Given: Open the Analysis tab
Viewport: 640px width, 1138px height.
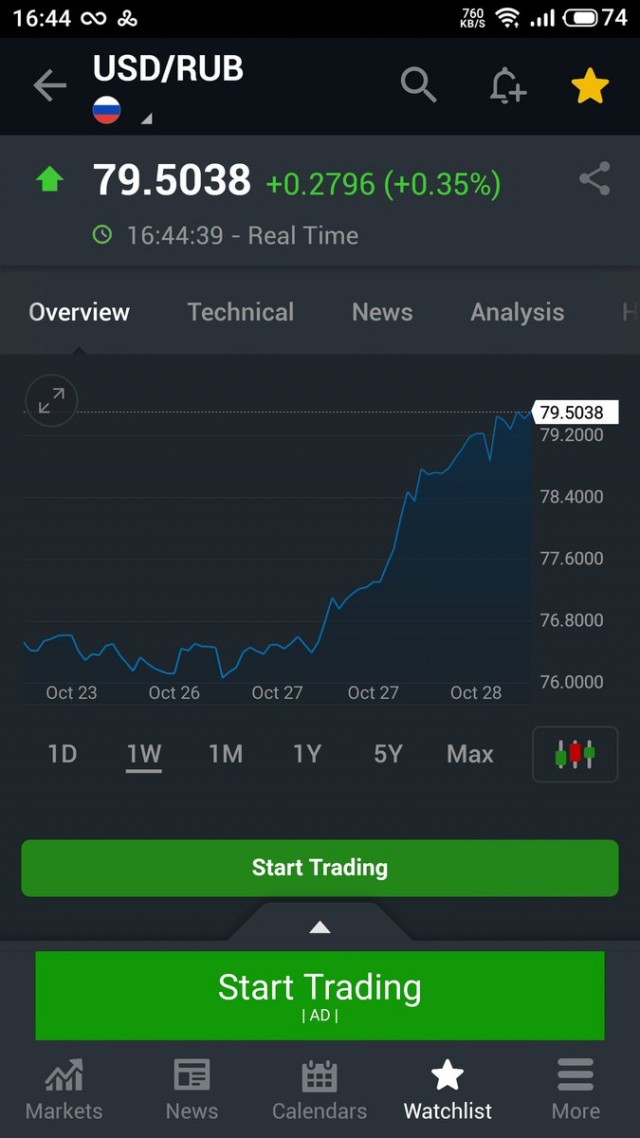Looking at the screenshot, I should (x=517, y=312).
